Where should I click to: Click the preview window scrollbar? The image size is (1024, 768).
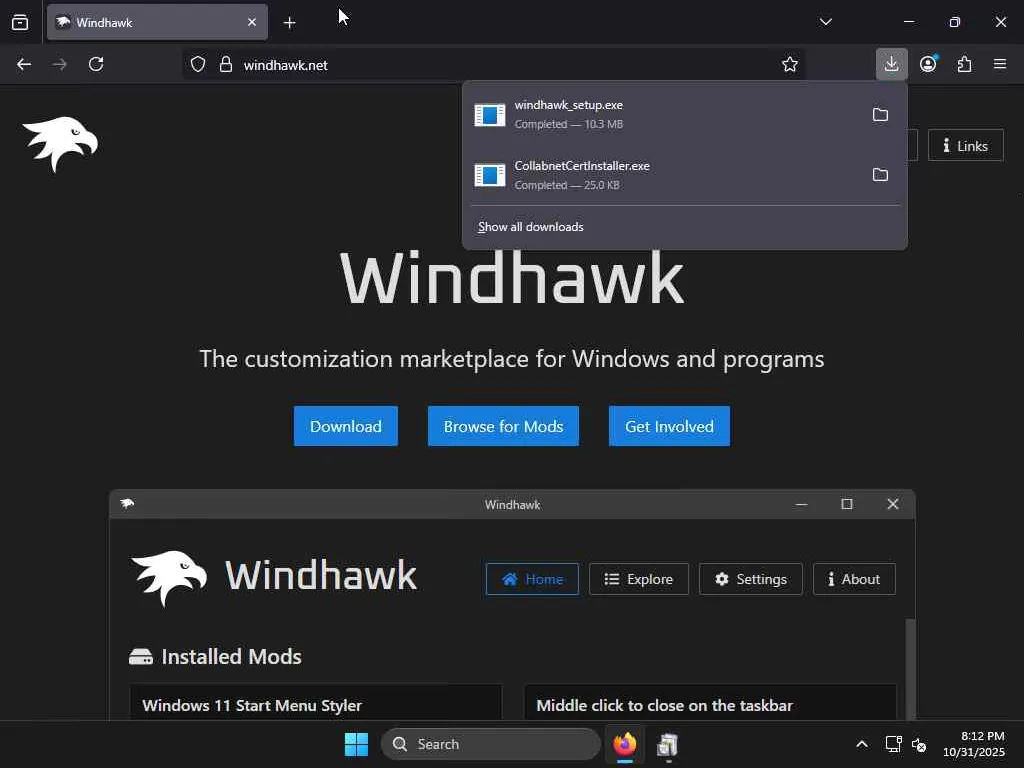(x=910, y=667)
